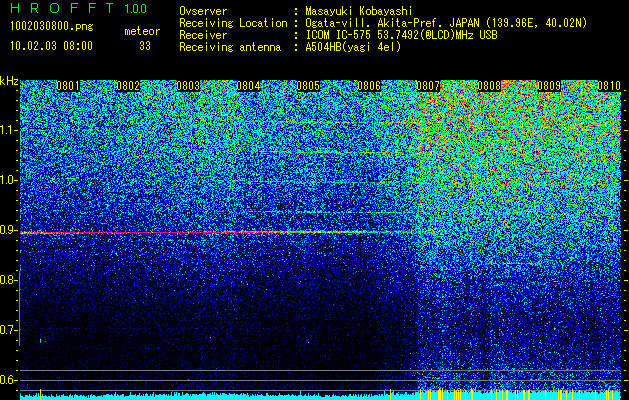This screenshot has width=629, height=400.
Task: Click the 'Ovserver' field label
Action: click(203, 11)
